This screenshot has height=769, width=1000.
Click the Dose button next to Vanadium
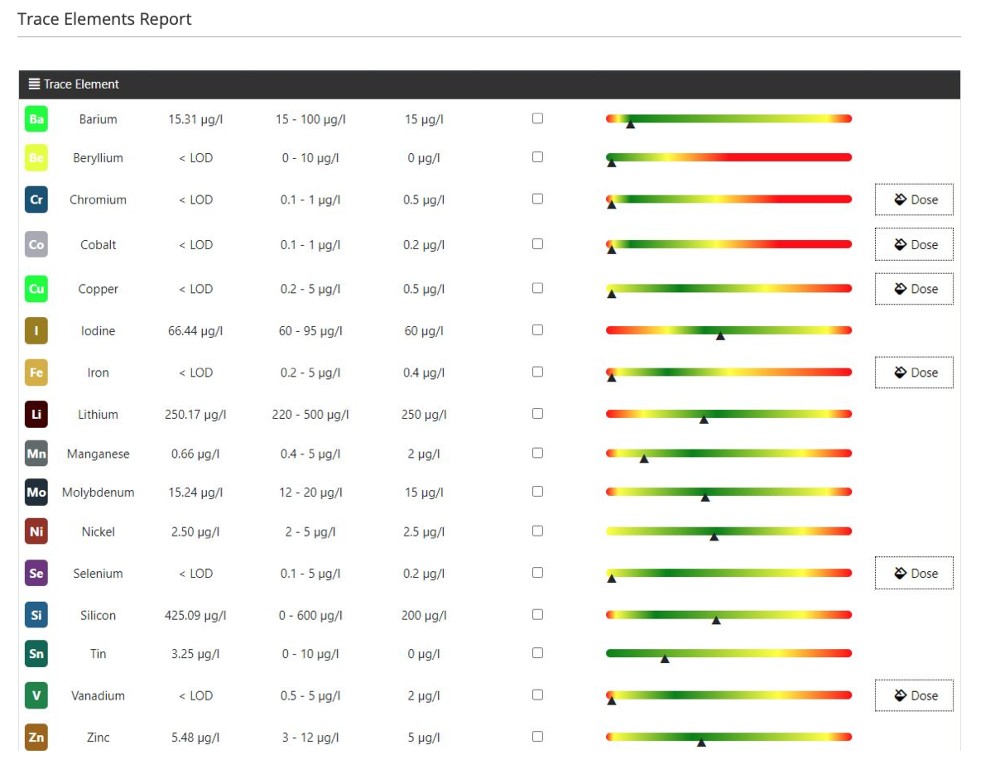click(x=913, y=695)
